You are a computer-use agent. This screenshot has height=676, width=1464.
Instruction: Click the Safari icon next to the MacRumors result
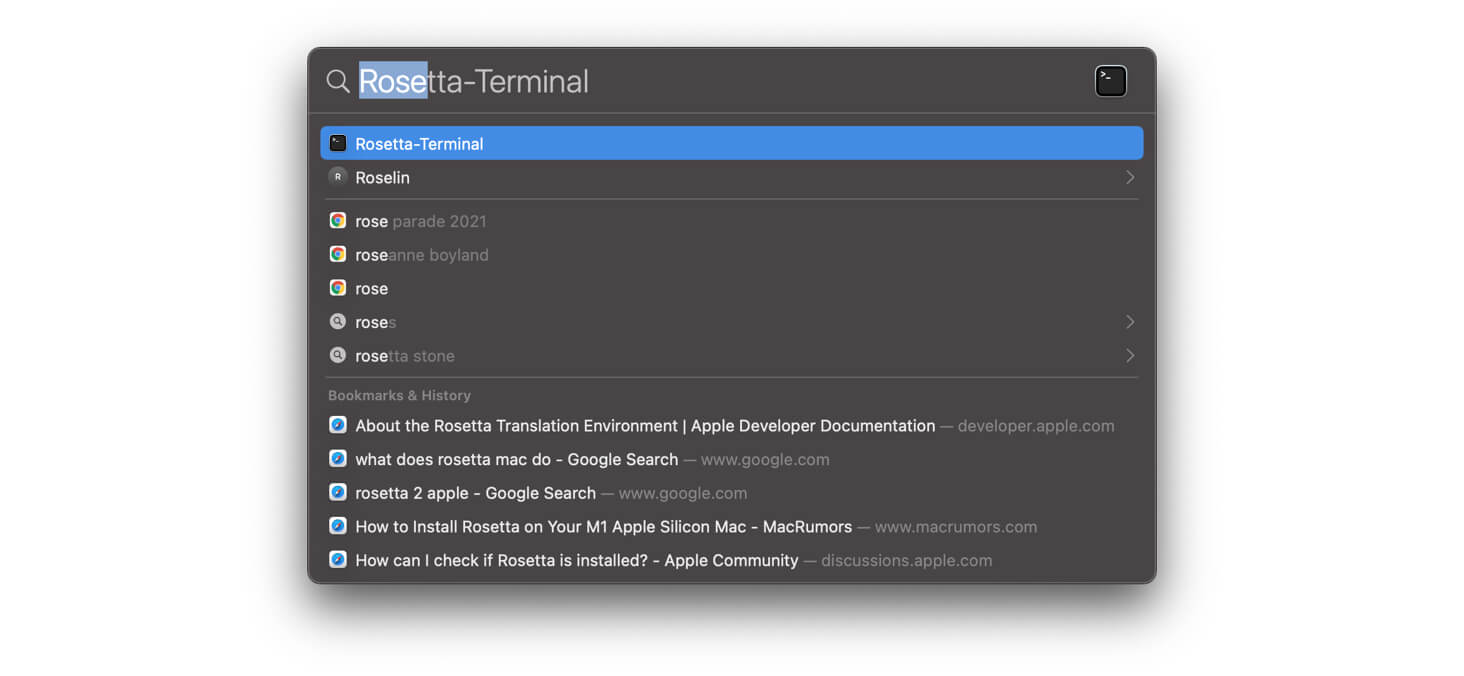click(x=337, y=526)
